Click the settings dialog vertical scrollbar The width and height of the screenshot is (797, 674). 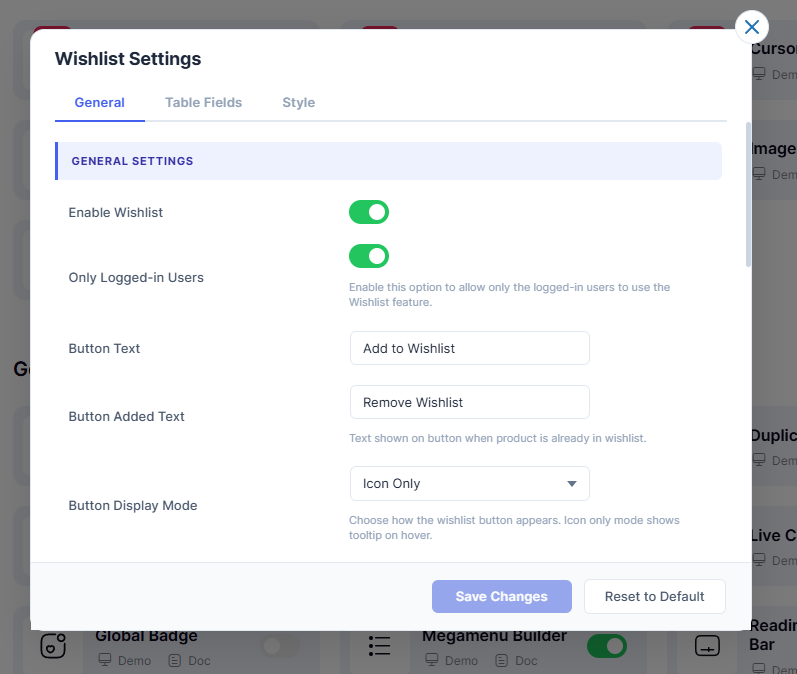click(x=748, y=195)
